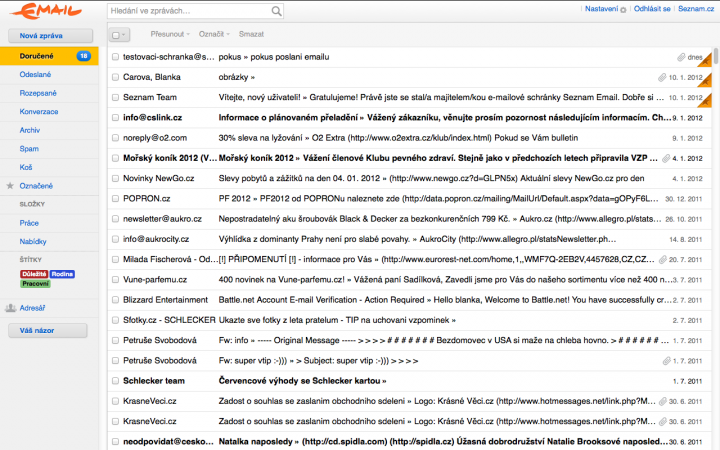Image resolution: width=720 pixels, height=450 pixels.
Task: Open the Přesunout dropdown menu
Action: (170, 34)
